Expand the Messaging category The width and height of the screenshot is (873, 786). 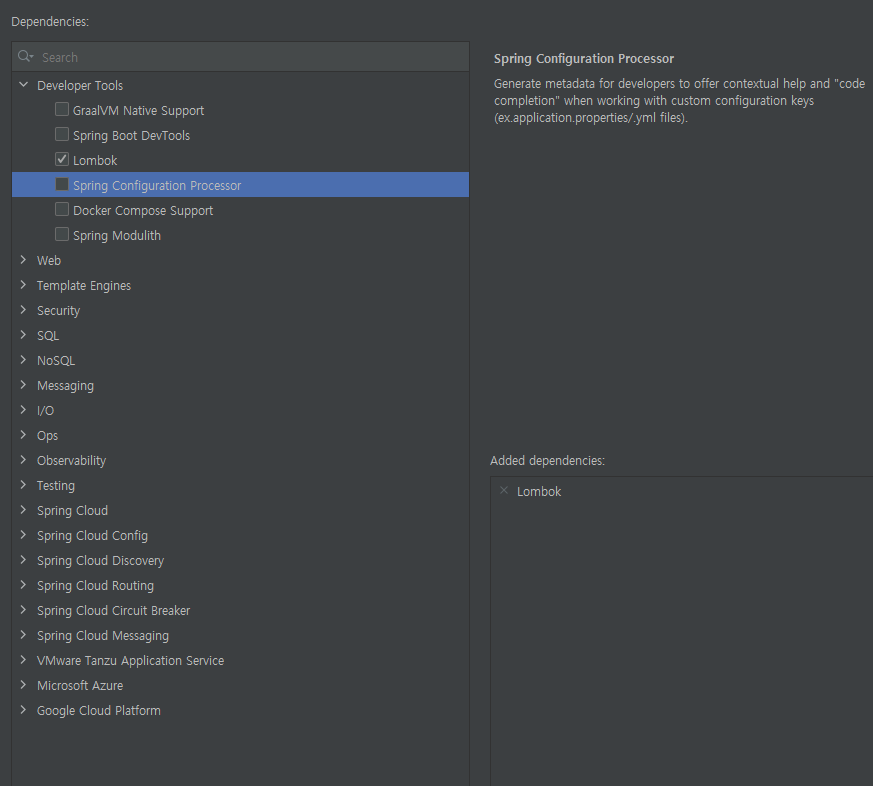pyautogui.click(x=23, y=385)
